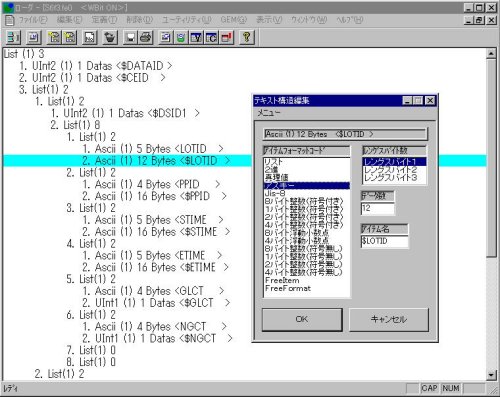The height and width of the screenshot is (397, 500).
Task: Click the キャンセル button
Action: (x=389, y=319)
